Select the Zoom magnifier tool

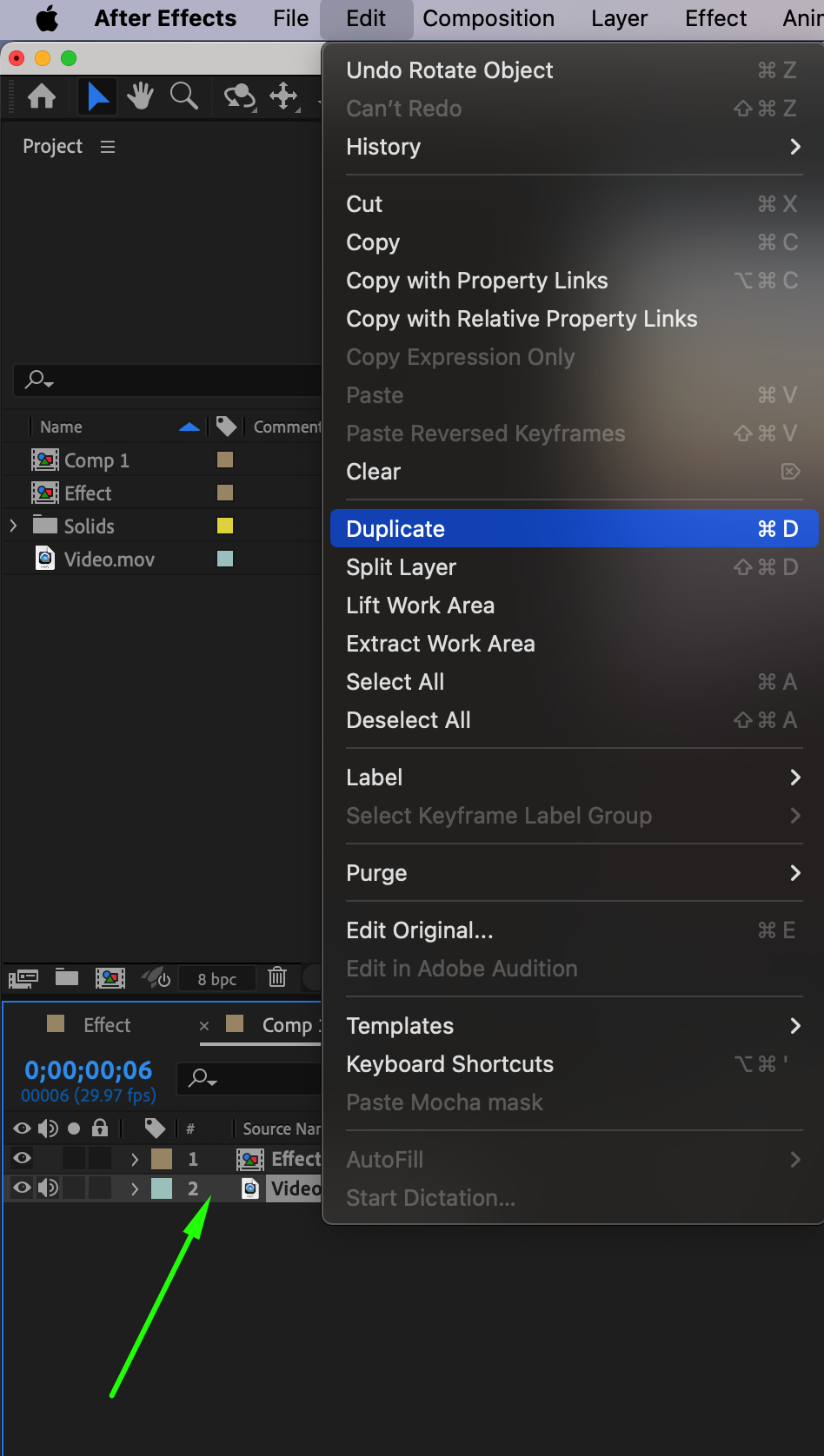click(x=183, y=96)
